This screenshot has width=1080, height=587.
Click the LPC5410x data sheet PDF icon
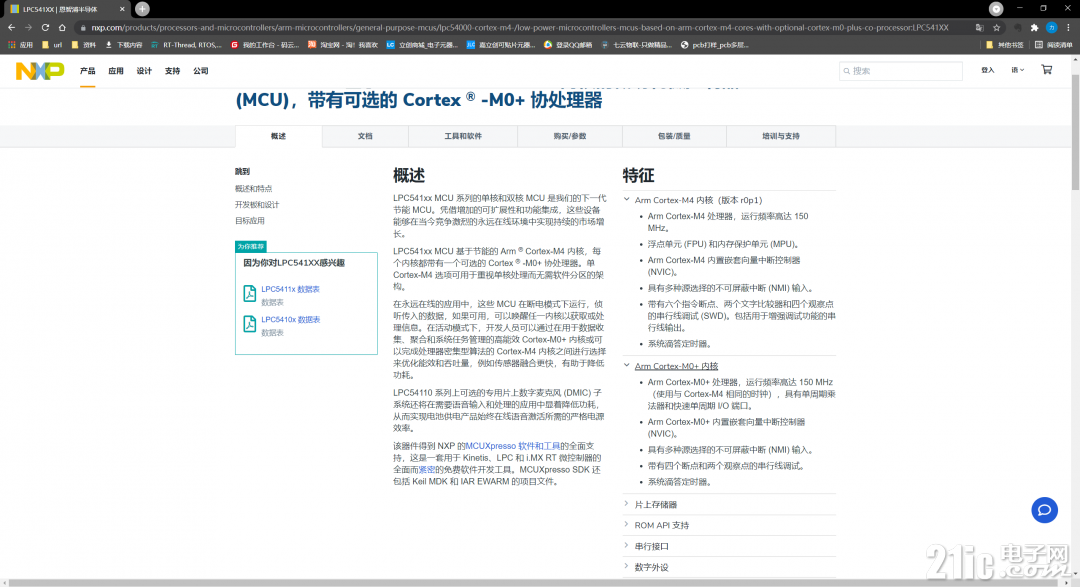tap(249, 323)
